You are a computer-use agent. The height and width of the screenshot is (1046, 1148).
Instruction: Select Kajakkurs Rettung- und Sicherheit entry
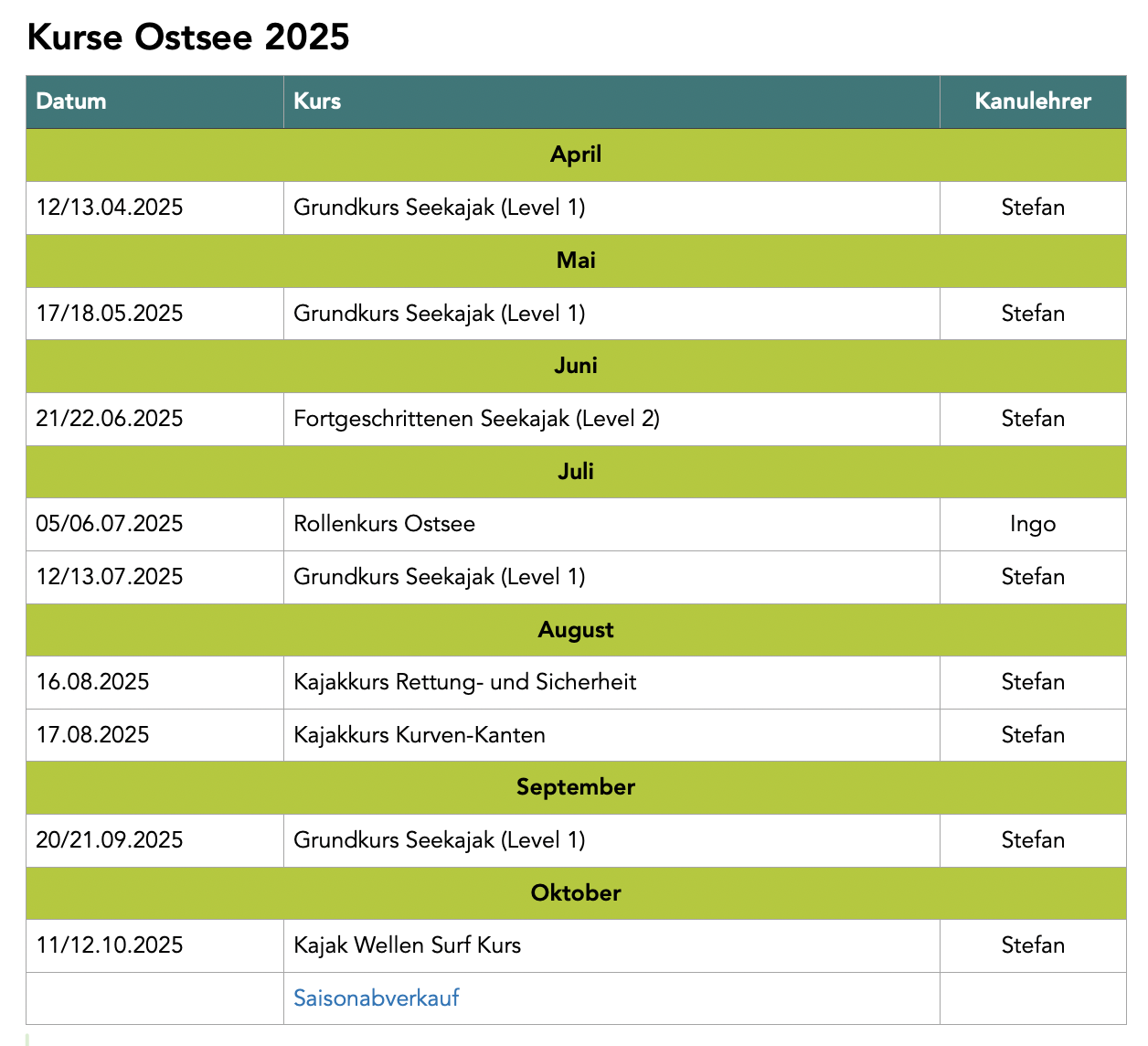464,682
